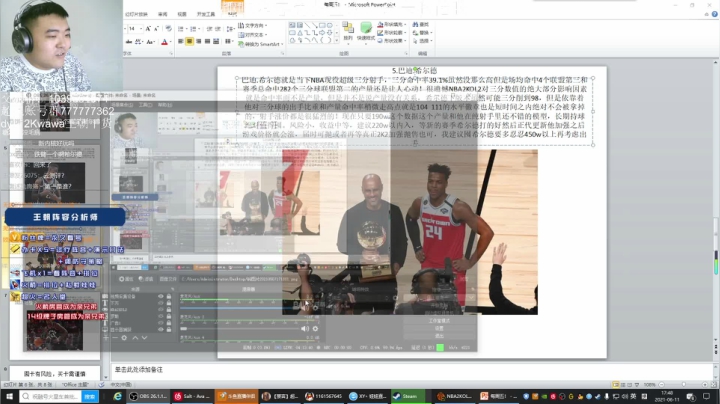Mute the OBS mixer speaker icon
This screenshot has height=404, width=720.
304,329
